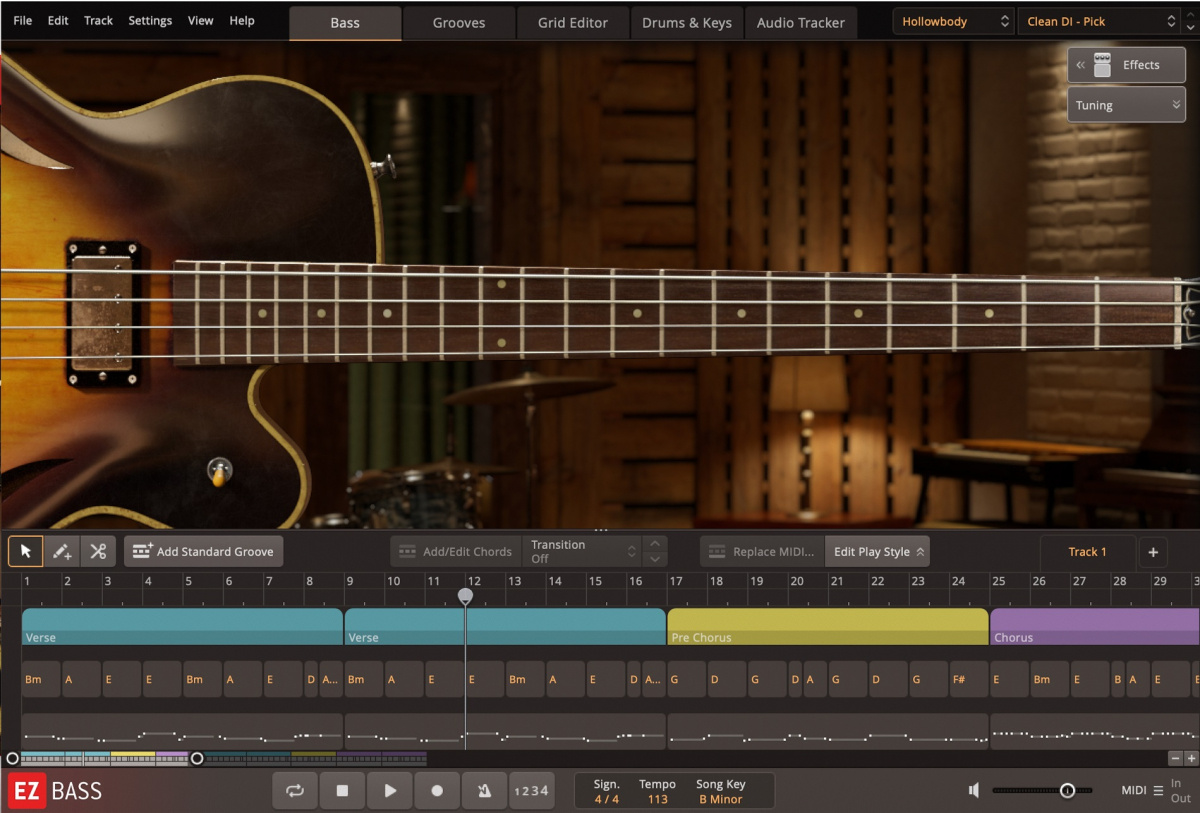Enable loop playback
Screen dimensions: 1200x813
point(295,790)
